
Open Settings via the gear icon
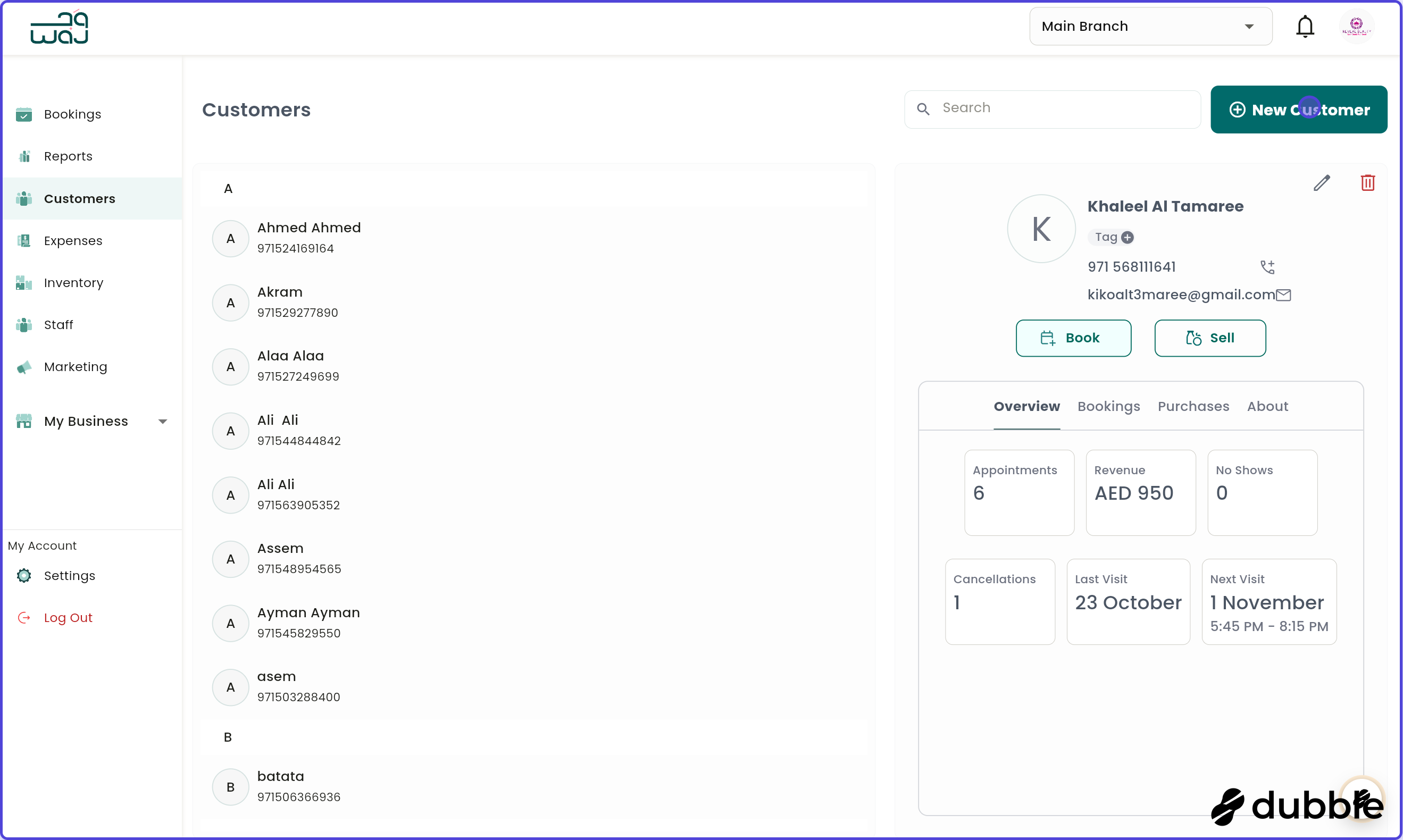coord(24,576)
